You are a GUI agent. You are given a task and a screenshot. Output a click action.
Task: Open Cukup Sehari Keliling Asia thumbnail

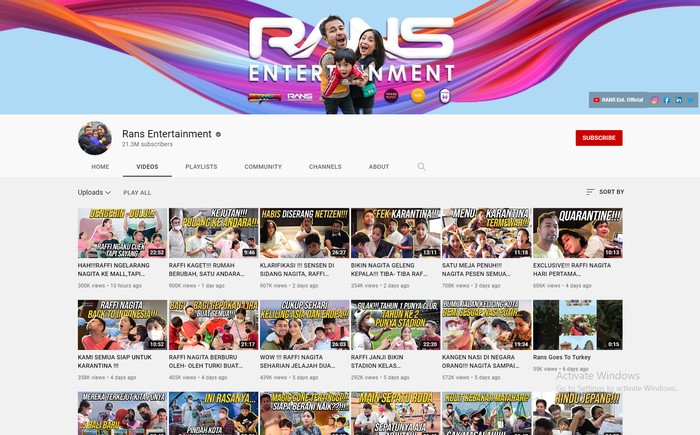click(304, 325)
